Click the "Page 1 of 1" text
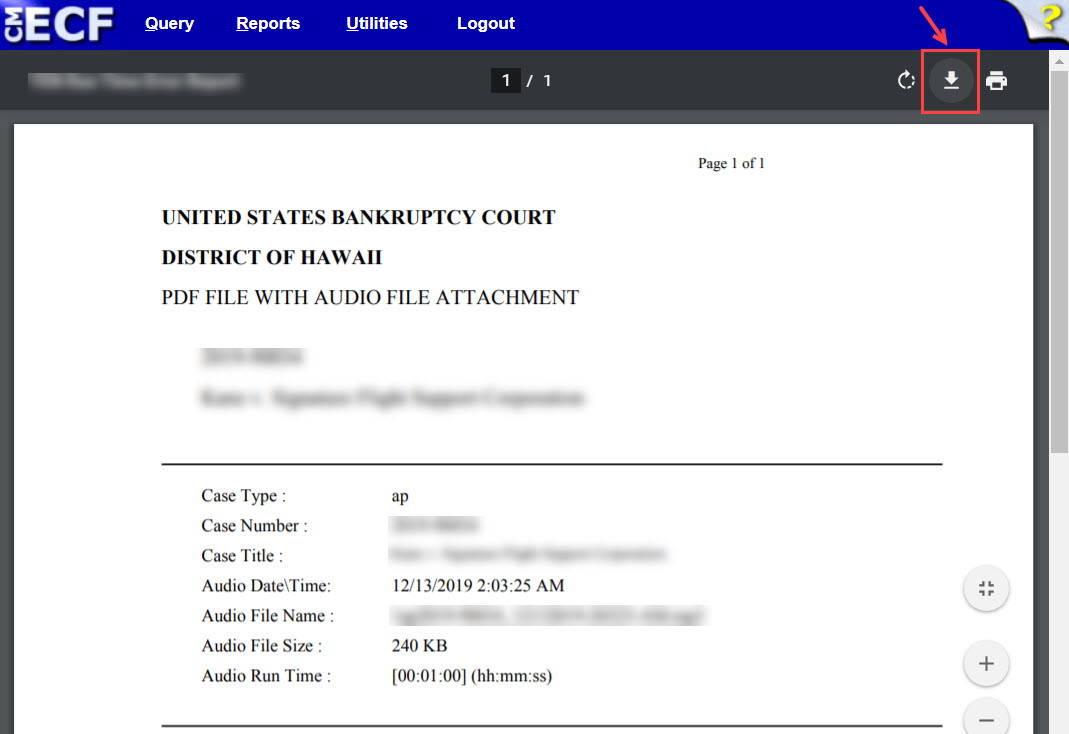Image resolution: width=1069 pixels, height=734 pixels. 731,164
